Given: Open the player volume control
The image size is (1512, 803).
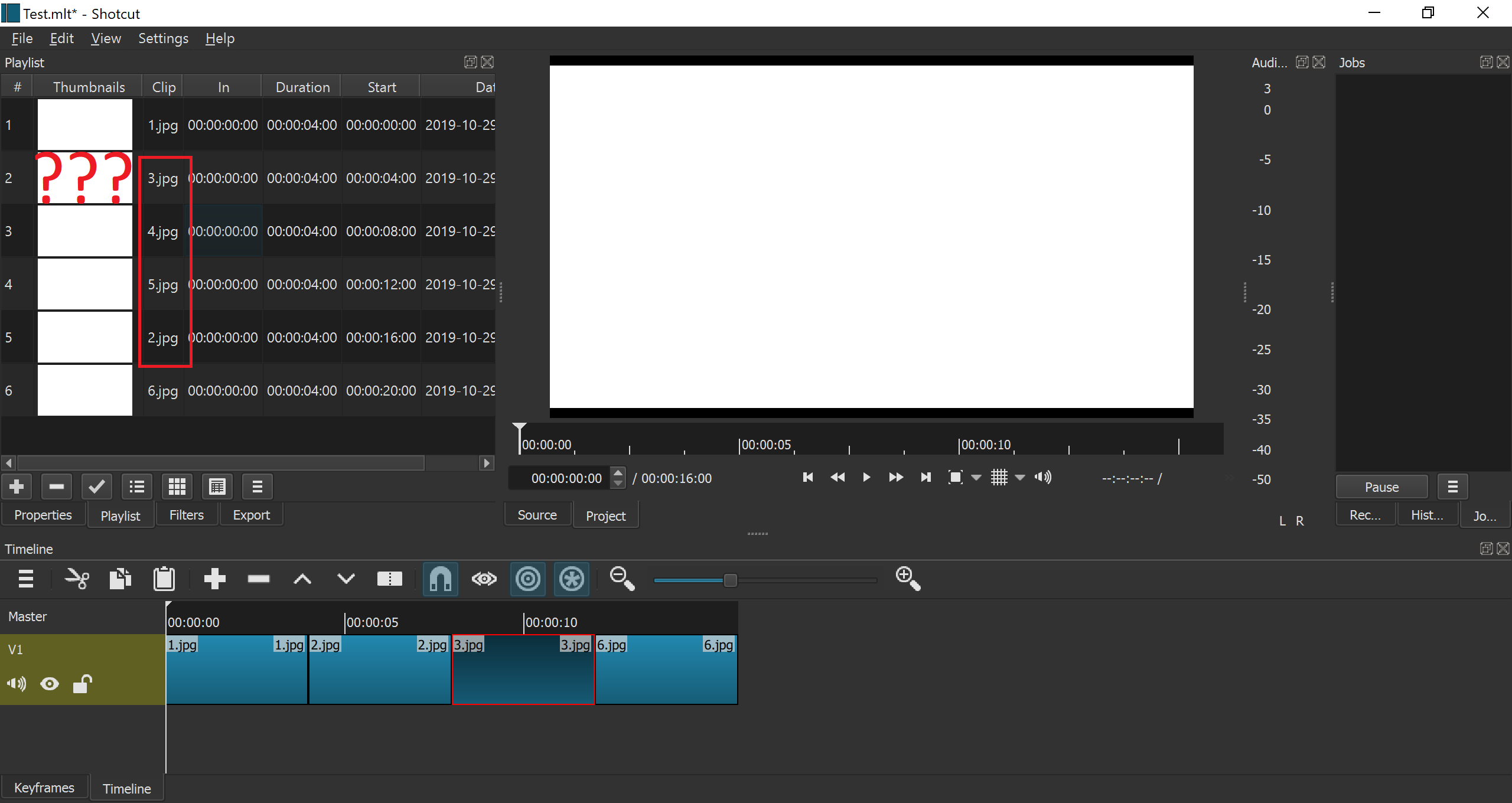Looking at the screenshot, I should point(1043,478).
